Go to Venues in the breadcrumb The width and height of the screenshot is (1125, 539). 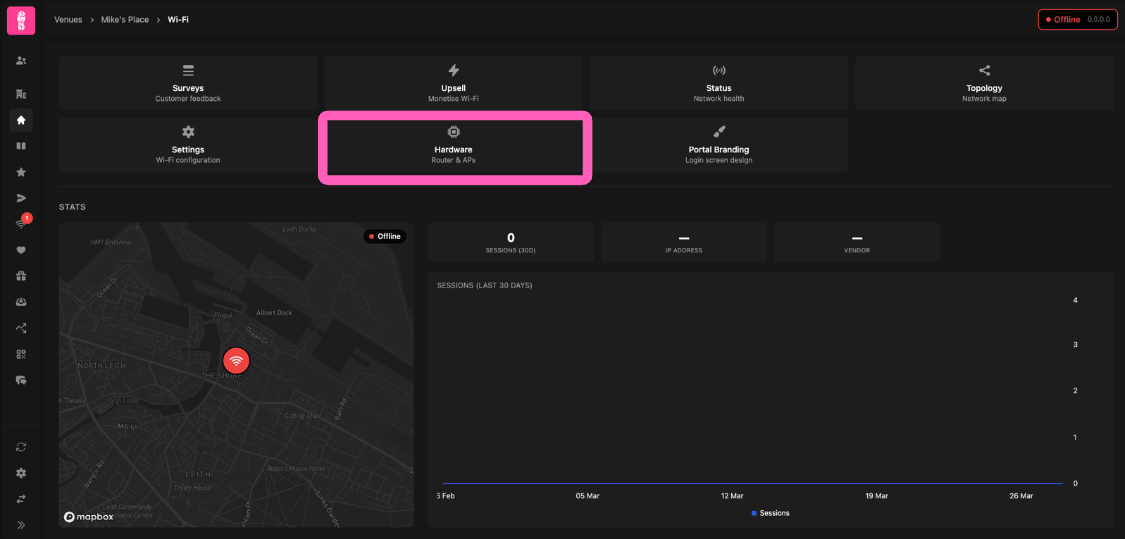(x=68, y=20)
